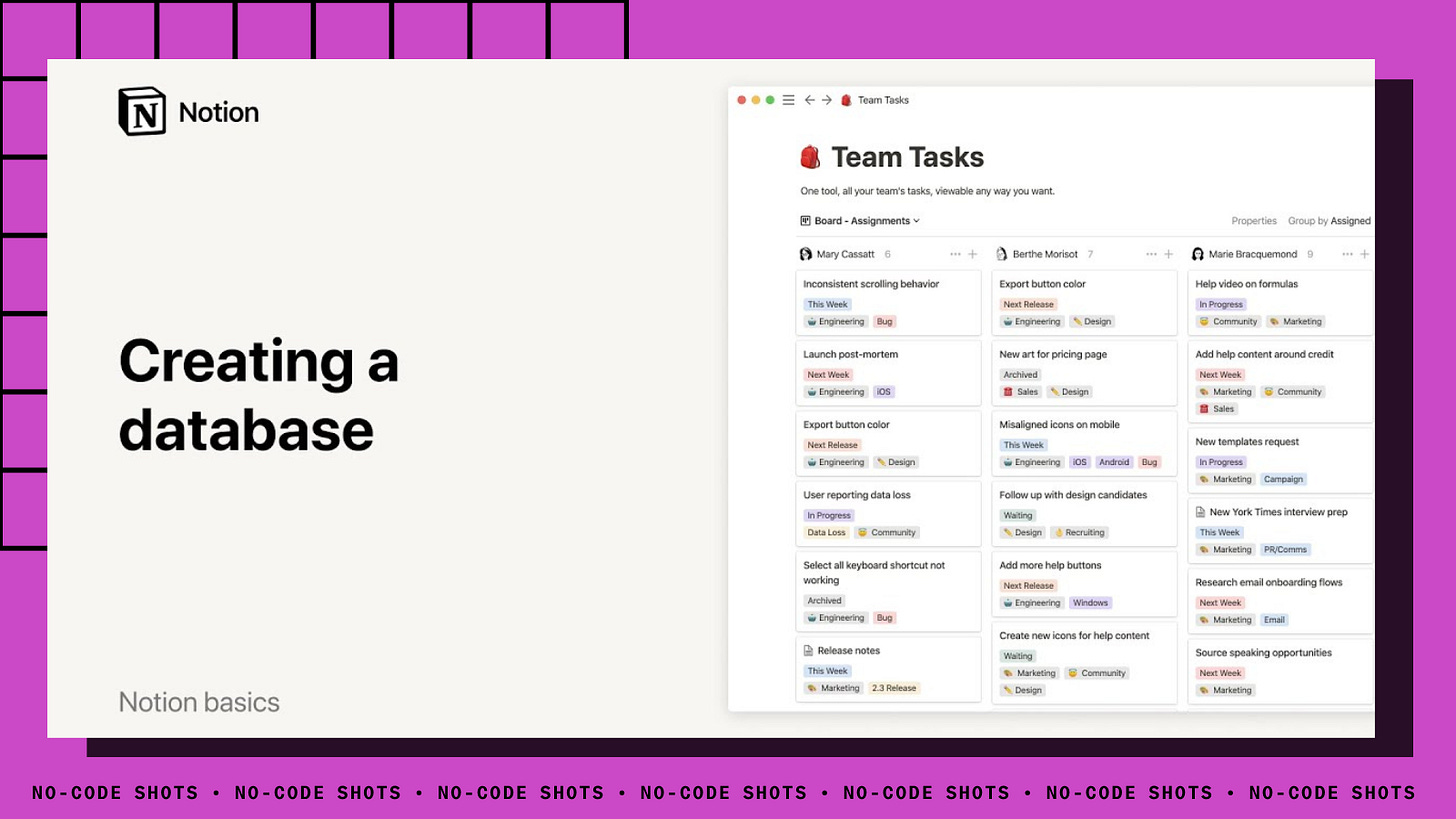Click the Team Tasks breadcrumb title
Image resolution: width=1456 pixels, height=819 pixels.
tap(883, 100)
